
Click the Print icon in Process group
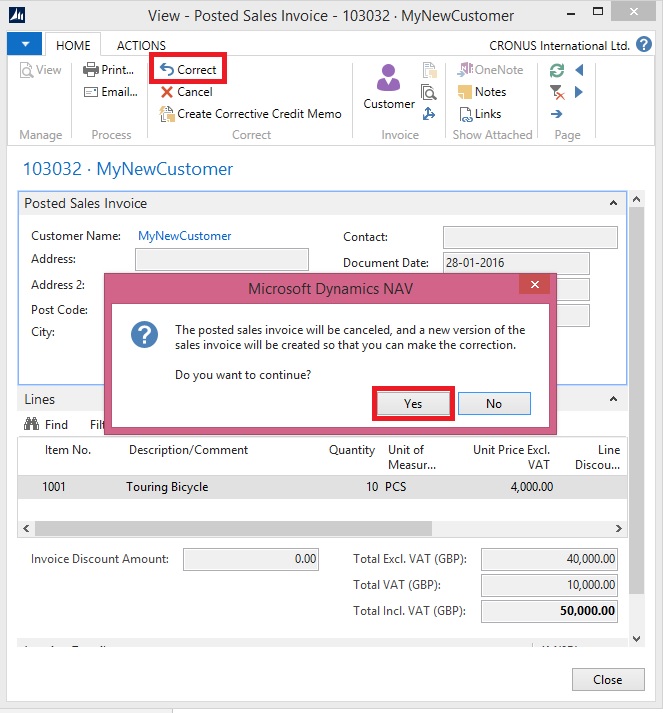click(x=92, y=70)
